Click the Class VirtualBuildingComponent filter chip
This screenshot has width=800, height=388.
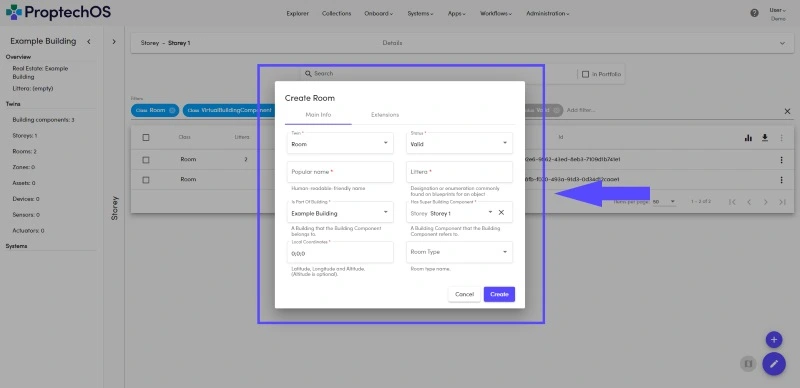(x=229, y=110)
